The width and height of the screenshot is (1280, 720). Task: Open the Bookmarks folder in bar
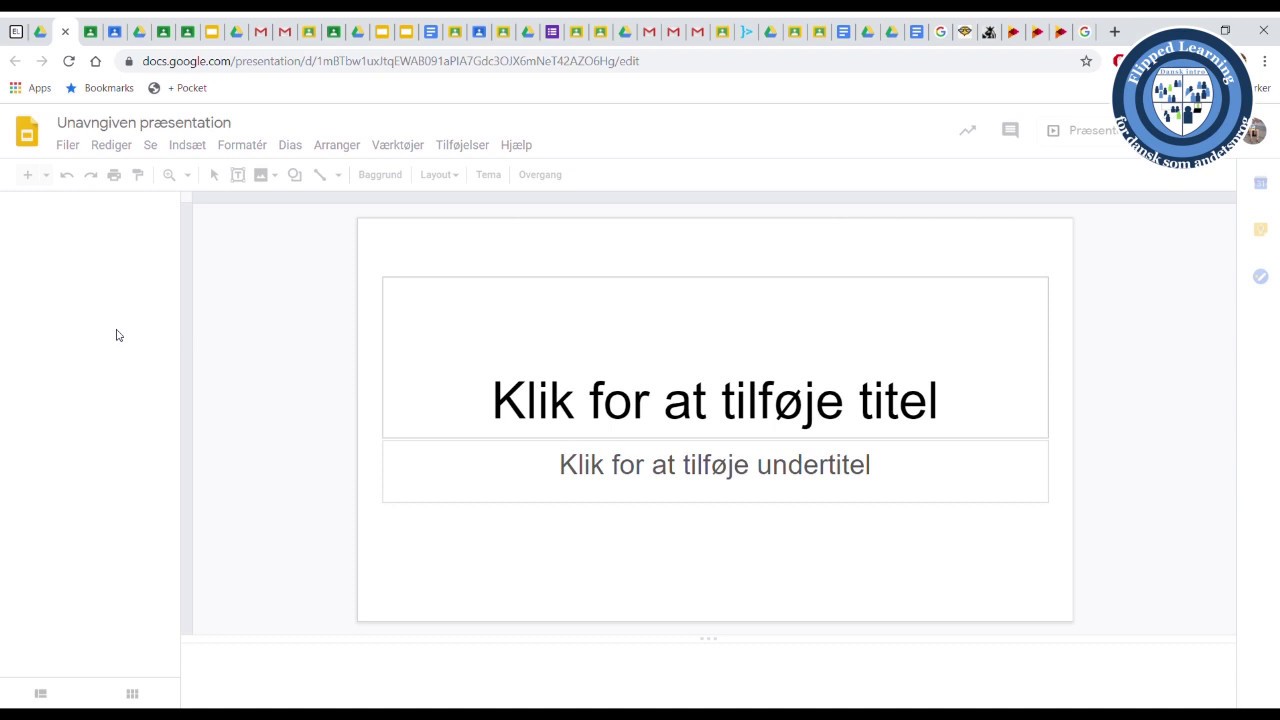click(x=99, y=88)
